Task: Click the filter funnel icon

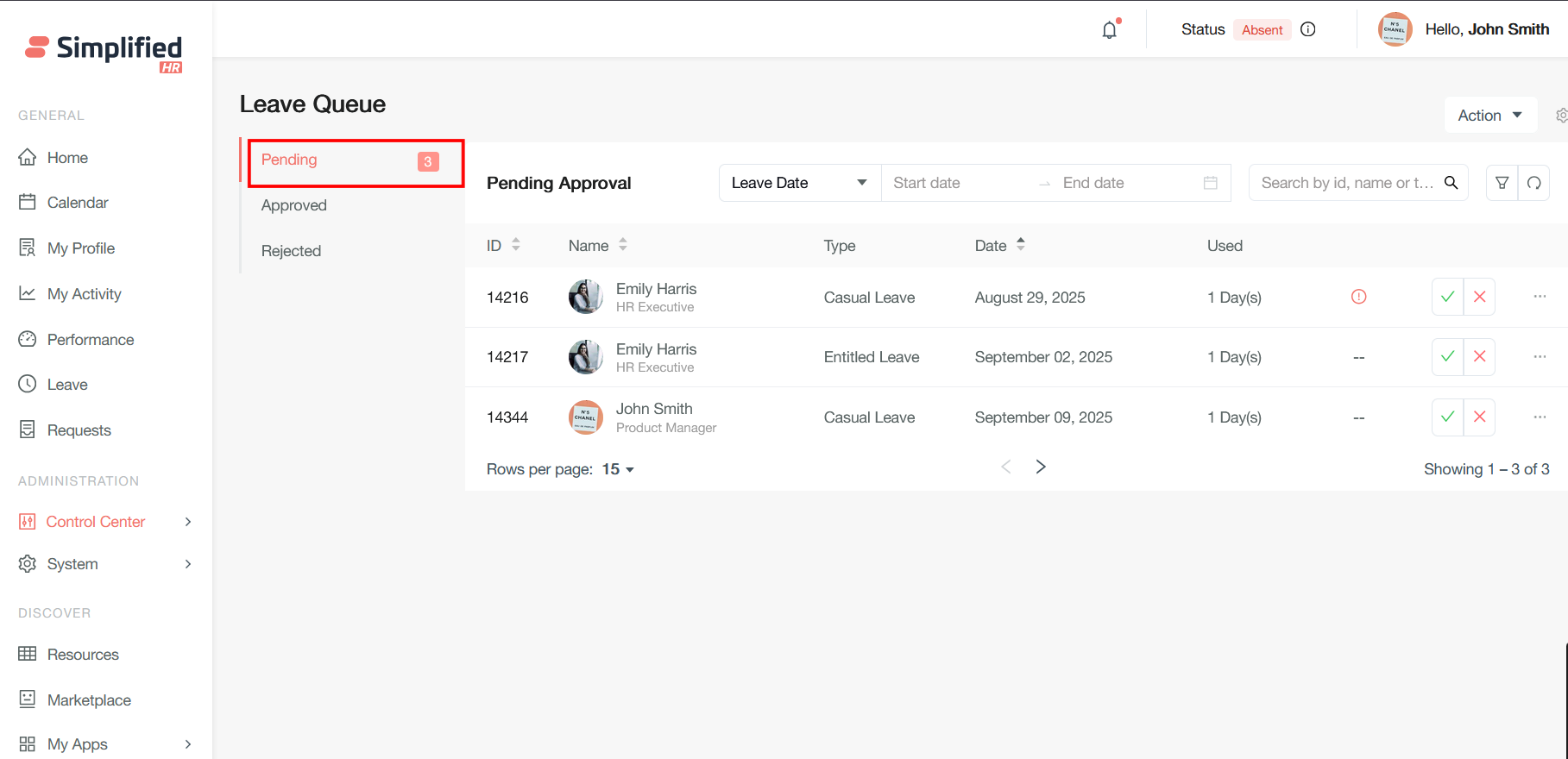Action: pyautogui.click(x=1502, y=183)
